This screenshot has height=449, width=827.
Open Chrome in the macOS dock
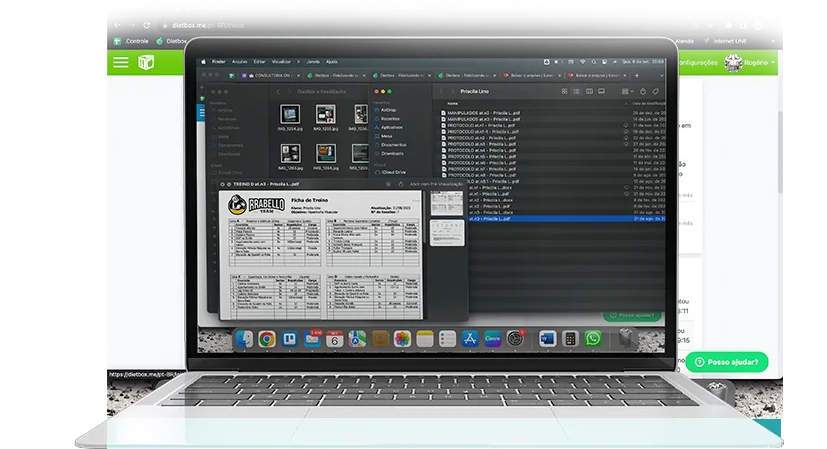(x=267, y=339)
